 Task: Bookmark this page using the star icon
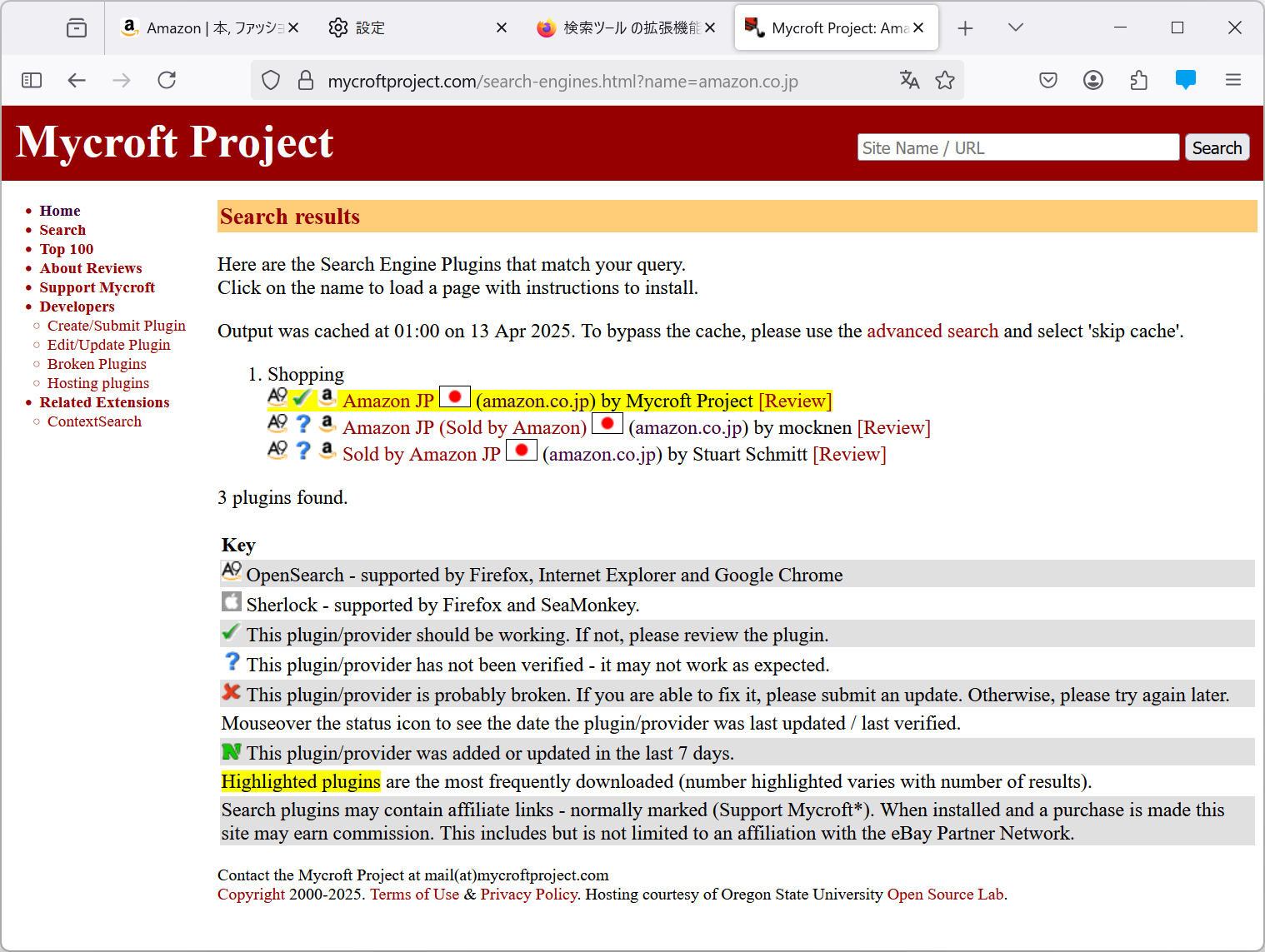[x=945, y=80]
